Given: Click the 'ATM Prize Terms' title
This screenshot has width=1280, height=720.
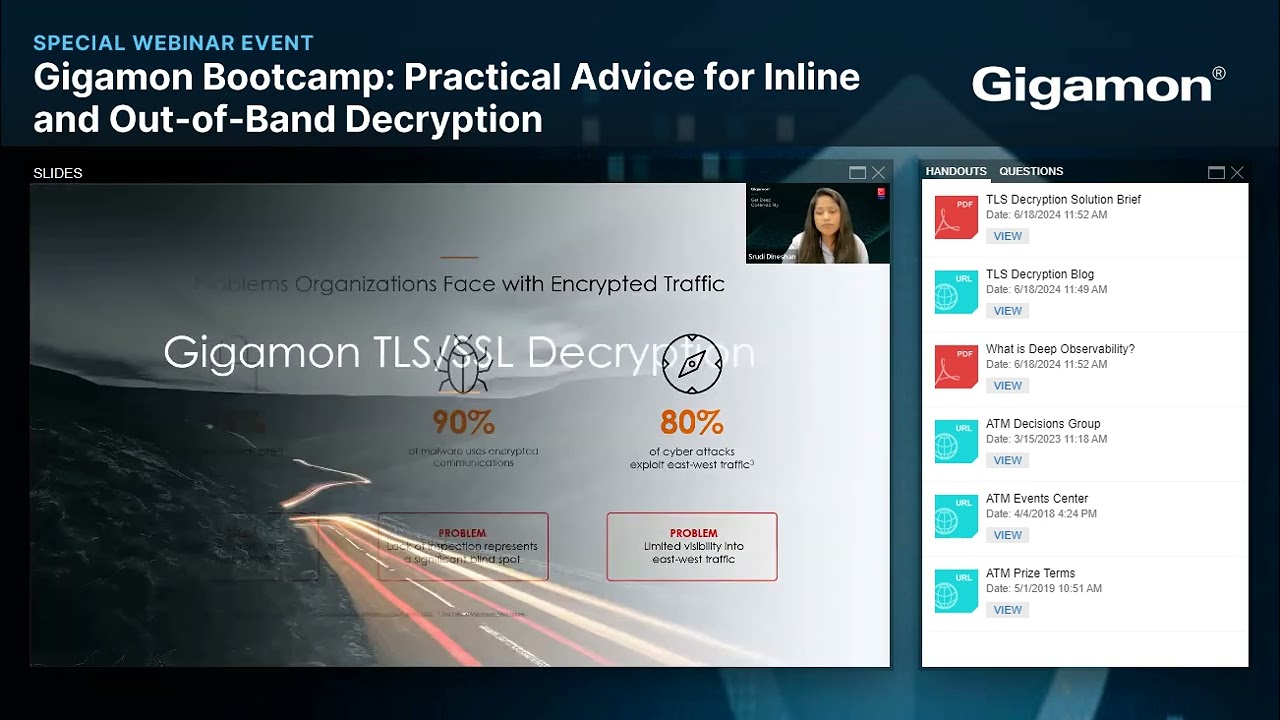Looking at the screenshot, I should pos(1030,573).
